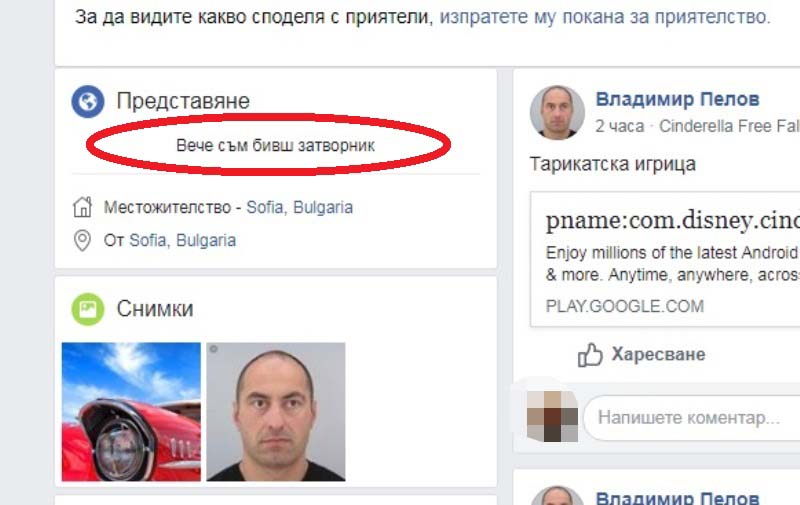Click the Владимир Пелов name on second post
800x505 pixels.
tap(678, 497)
